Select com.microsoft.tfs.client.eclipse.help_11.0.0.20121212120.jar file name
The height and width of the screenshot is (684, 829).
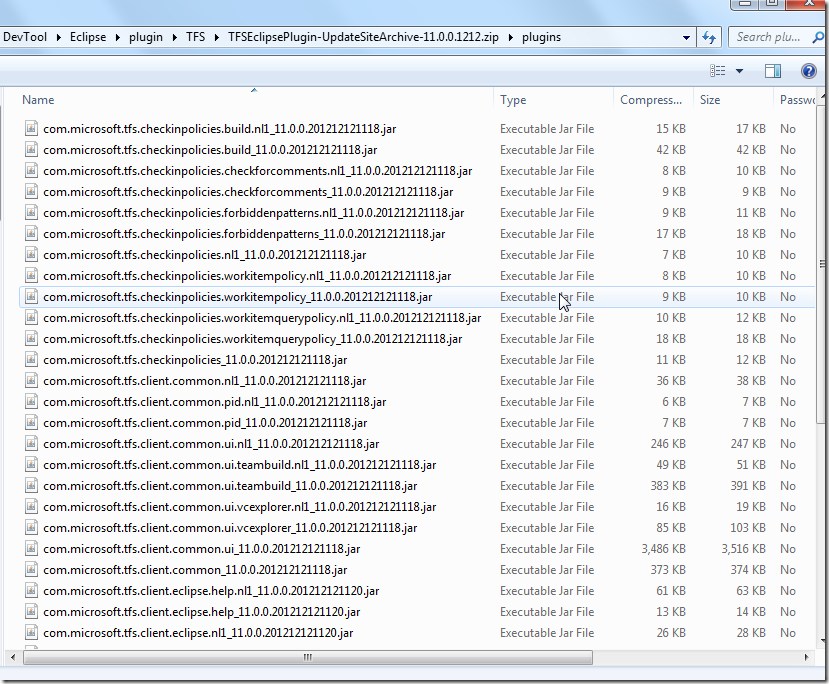[x=201, y=612]
